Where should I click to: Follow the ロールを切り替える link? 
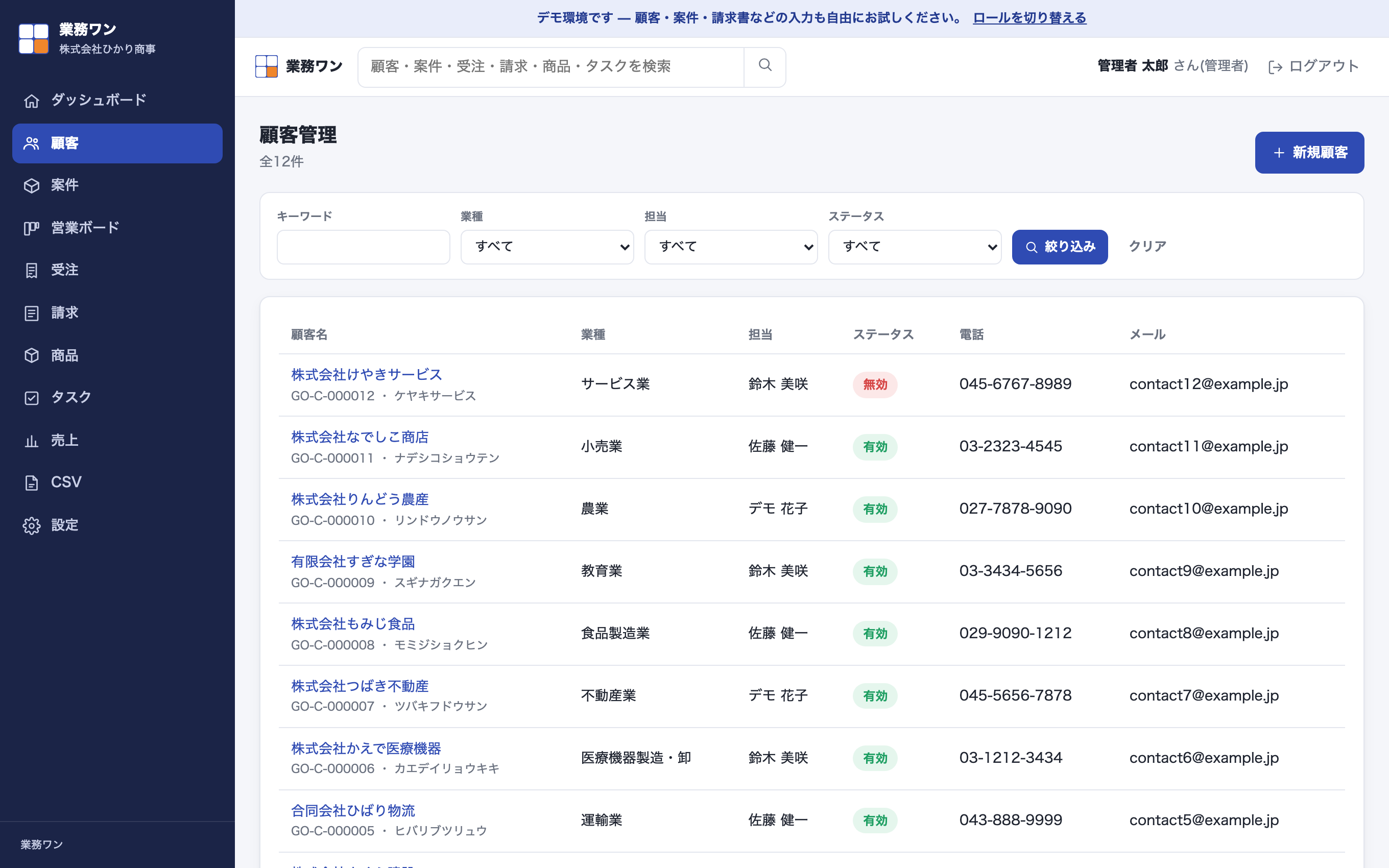pos(1029,18)
